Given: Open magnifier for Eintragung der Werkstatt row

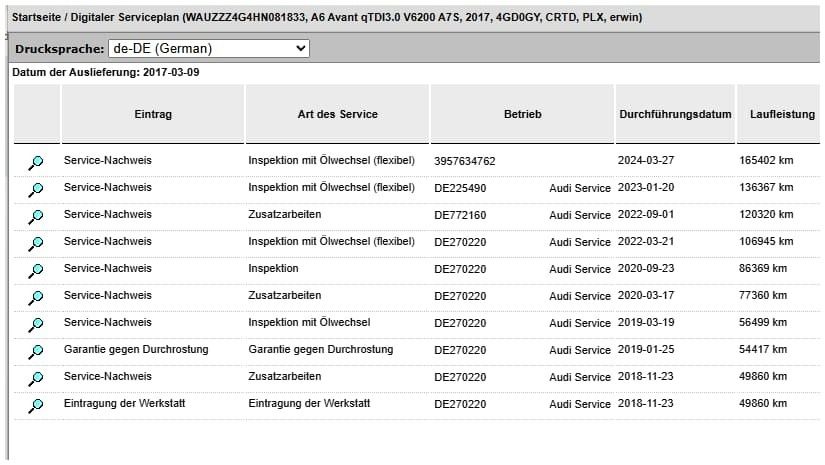Looking at the screenshot, I should coord(36,405).
